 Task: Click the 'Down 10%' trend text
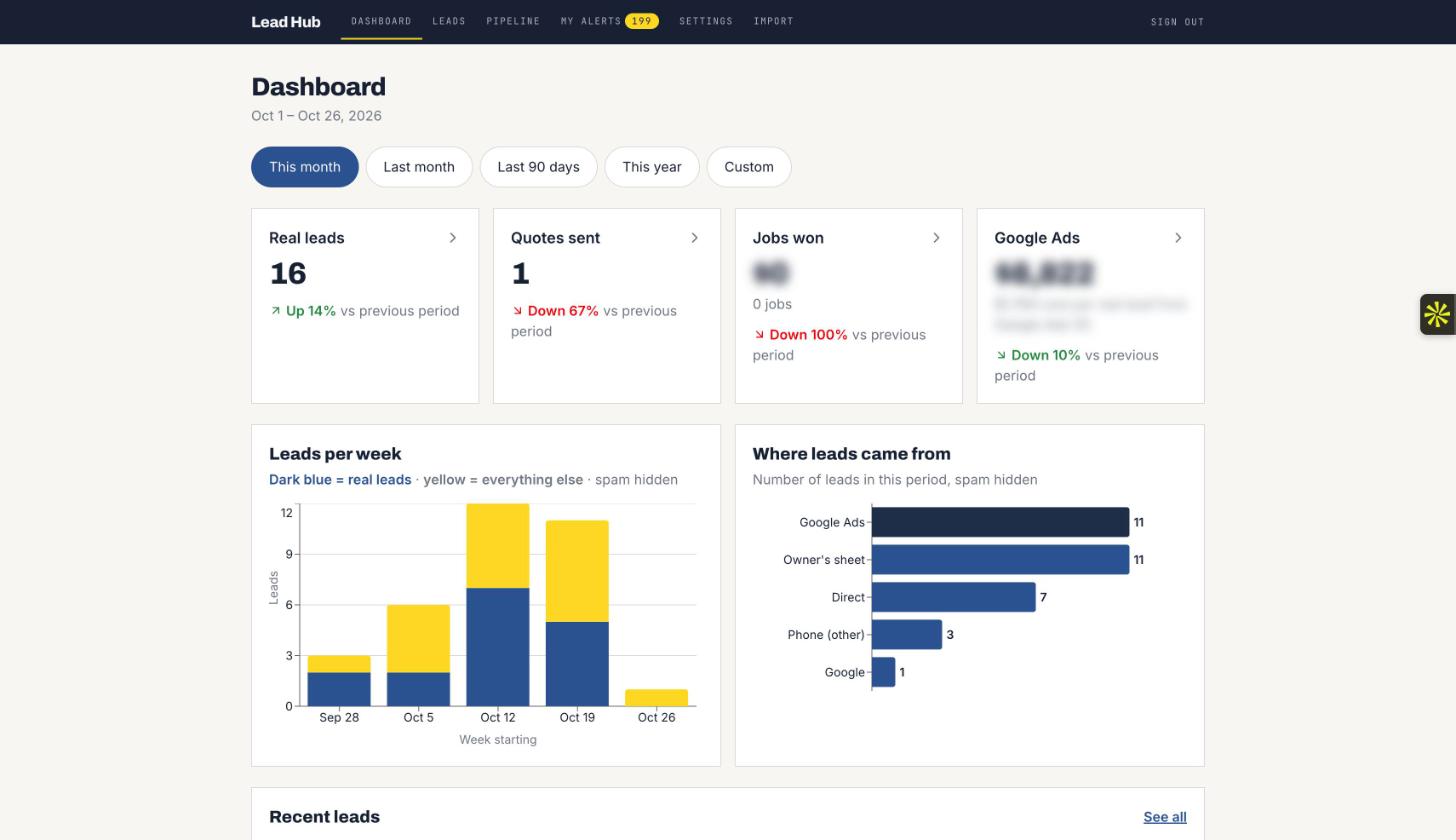(x=1046, y=355)
